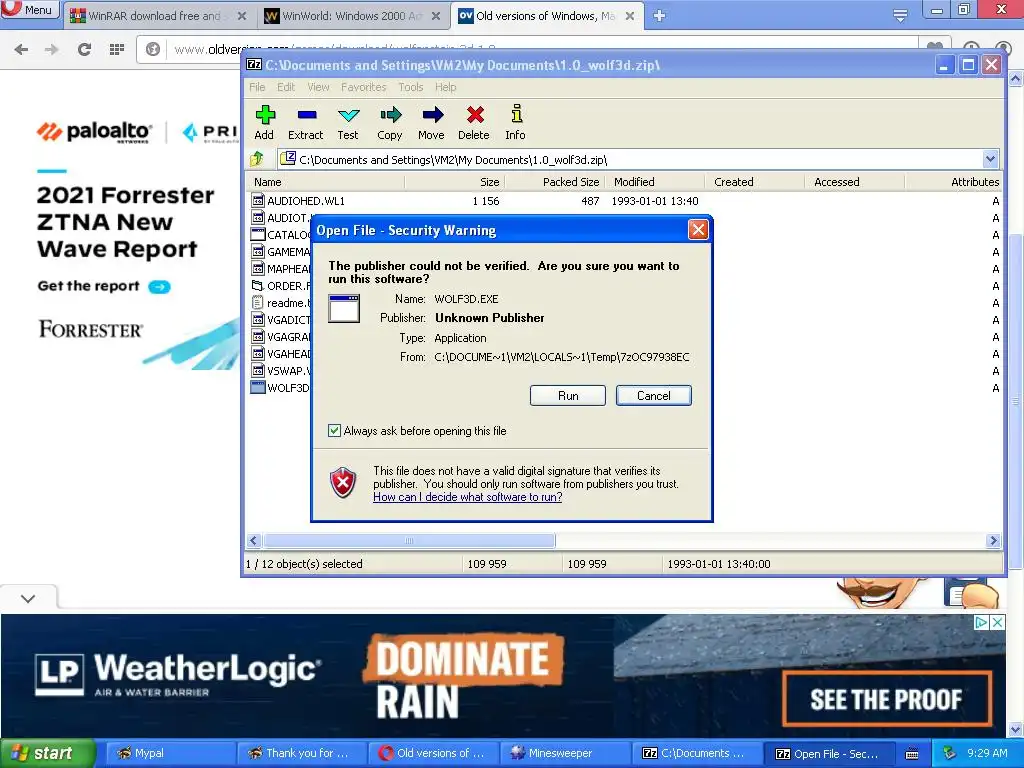Screen dimensions: 1024x768
Task: Click the Test toolbar icon
Action: coord(348,116)
